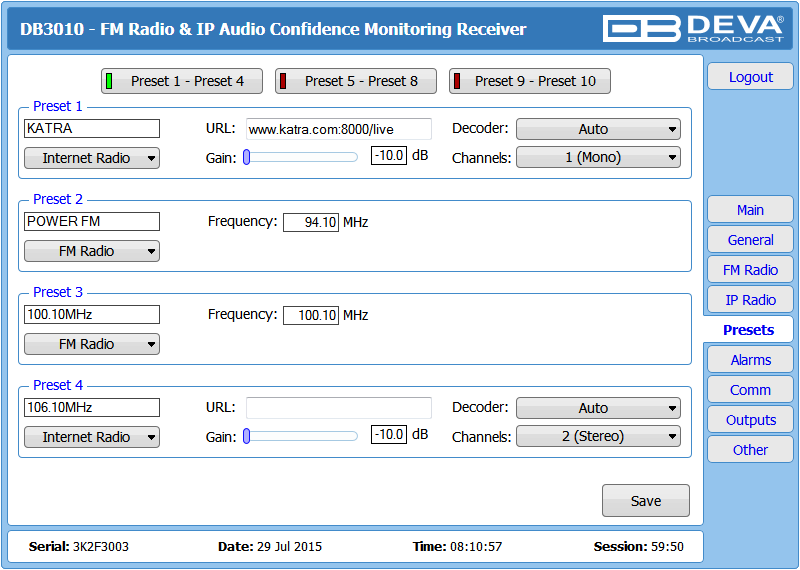
Task: Click the Session 59:50 countdown text
Action: coord(638,547)
